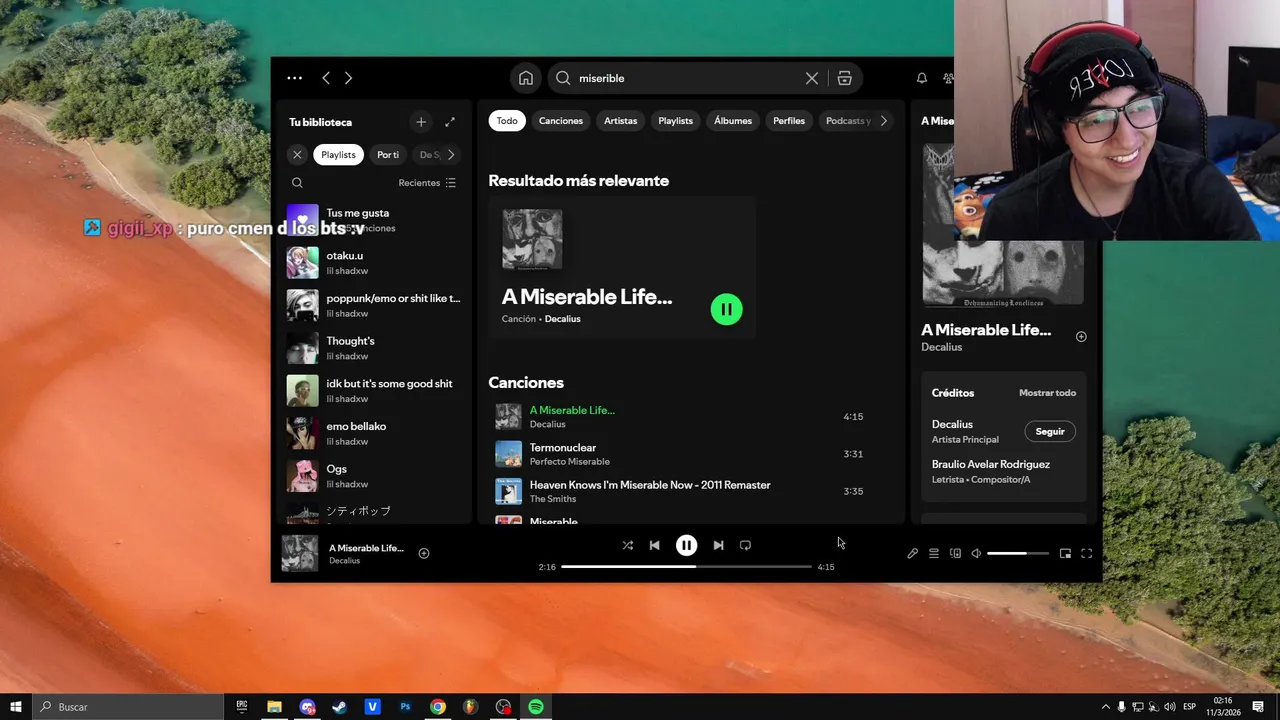Toggle shuffle playback
Viewport: 1280px width, 720px height.
(627, 545)
